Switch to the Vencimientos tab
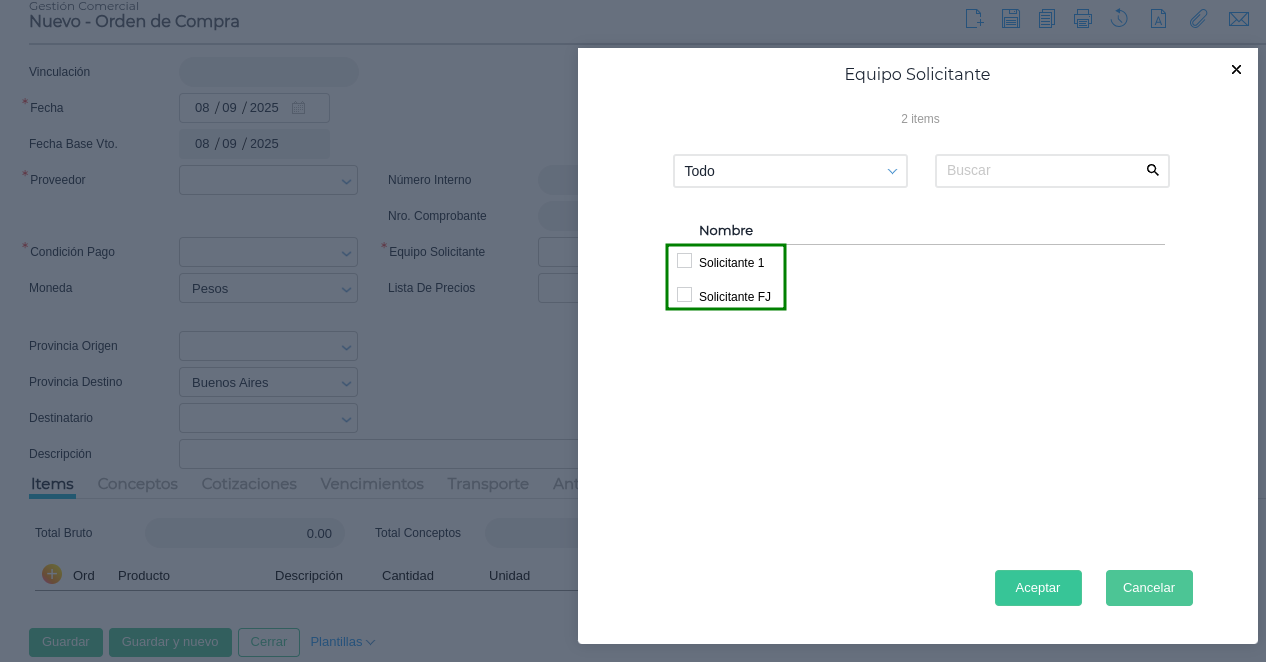This screenshot has height=662, width=1266. pyautogui.click(x=372, y=484)
